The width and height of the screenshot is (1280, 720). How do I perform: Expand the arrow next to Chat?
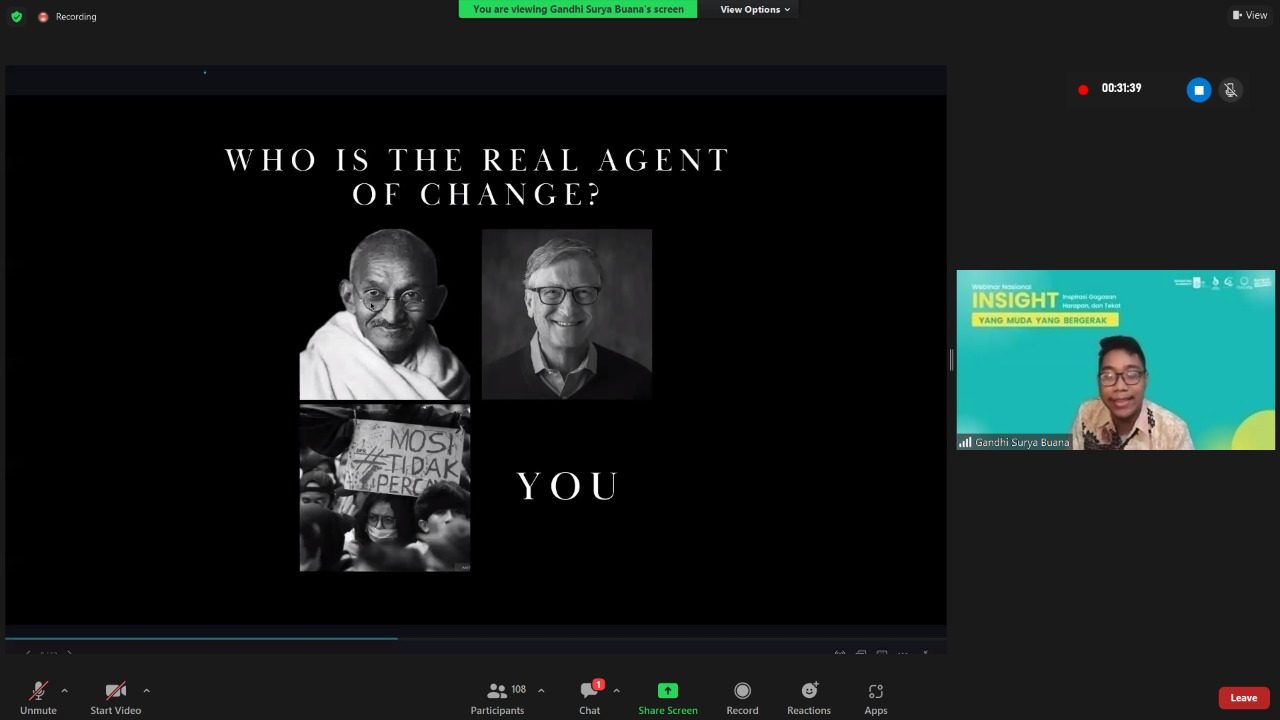(x=616, y=690)
